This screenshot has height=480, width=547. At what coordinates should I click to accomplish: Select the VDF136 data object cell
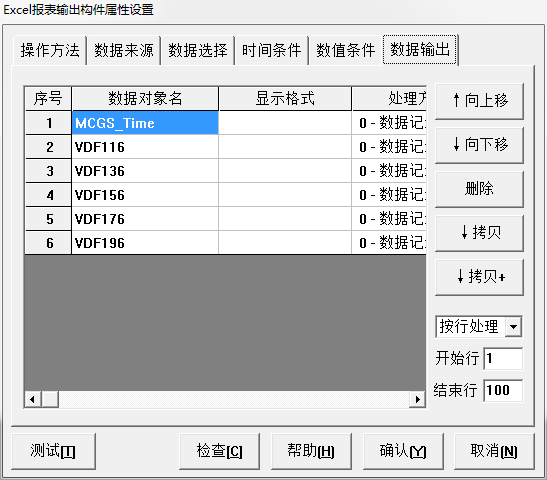145,171
